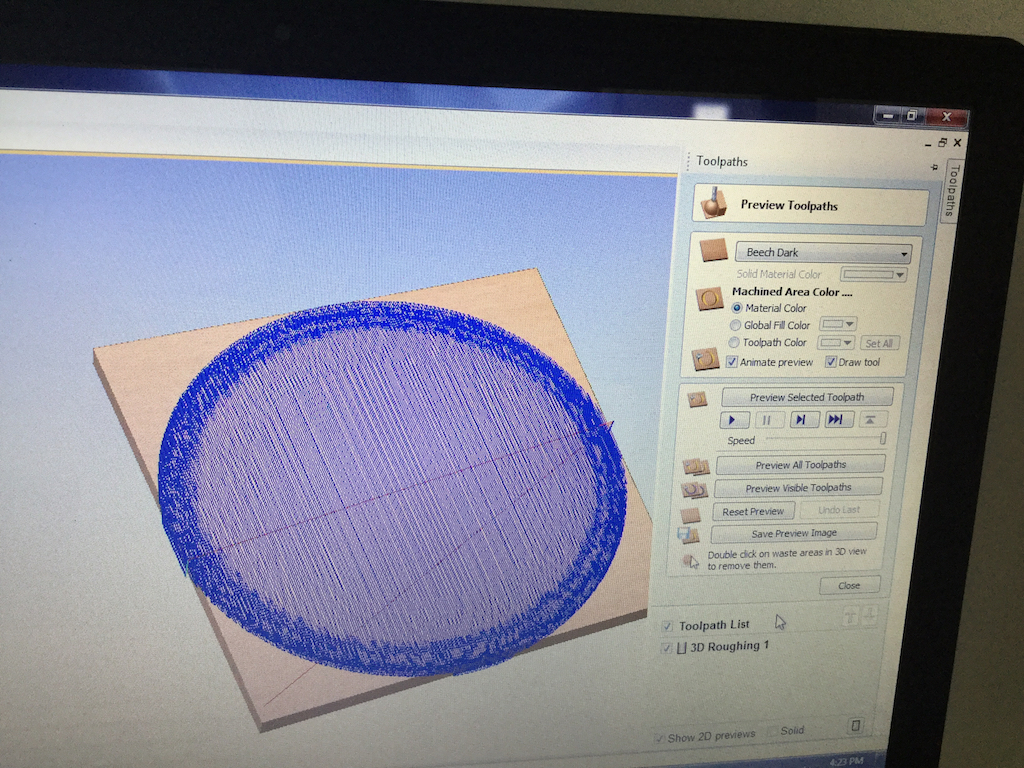
Task: Toggle the Animate preview checkbox
Action: pos(732,362)
